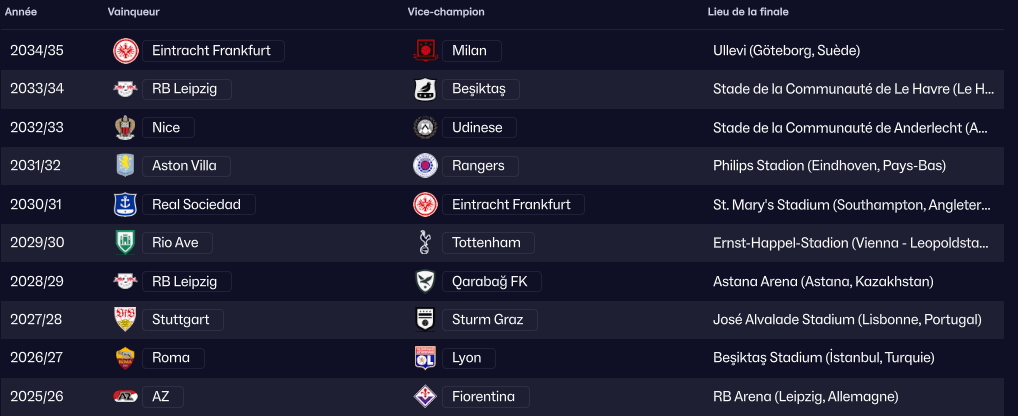
Task: Sort table by Année column header
Action: point(21,12)
